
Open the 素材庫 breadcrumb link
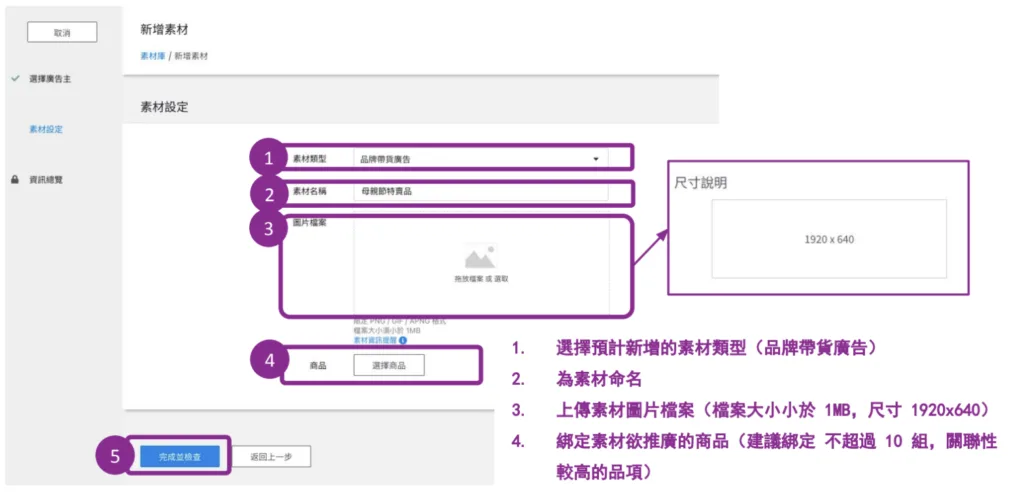click(x=153, y=56)
